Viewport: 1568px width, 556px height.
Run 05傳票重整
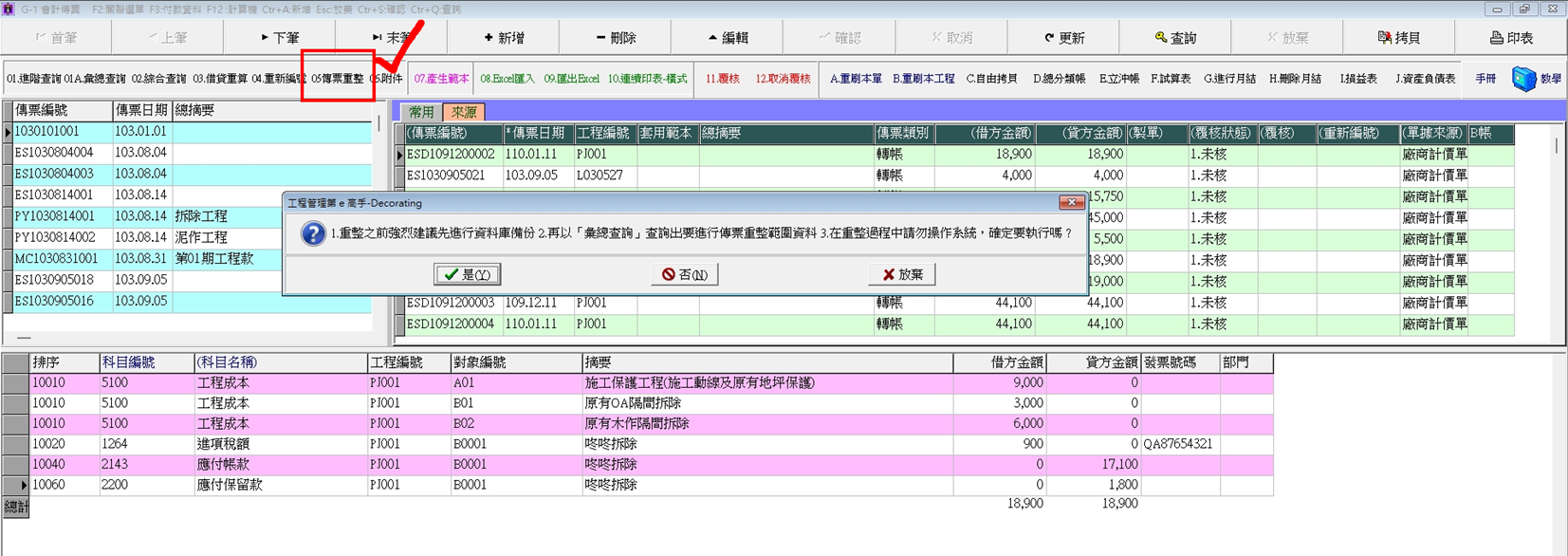pyautogui.click(x=338, y=79)
